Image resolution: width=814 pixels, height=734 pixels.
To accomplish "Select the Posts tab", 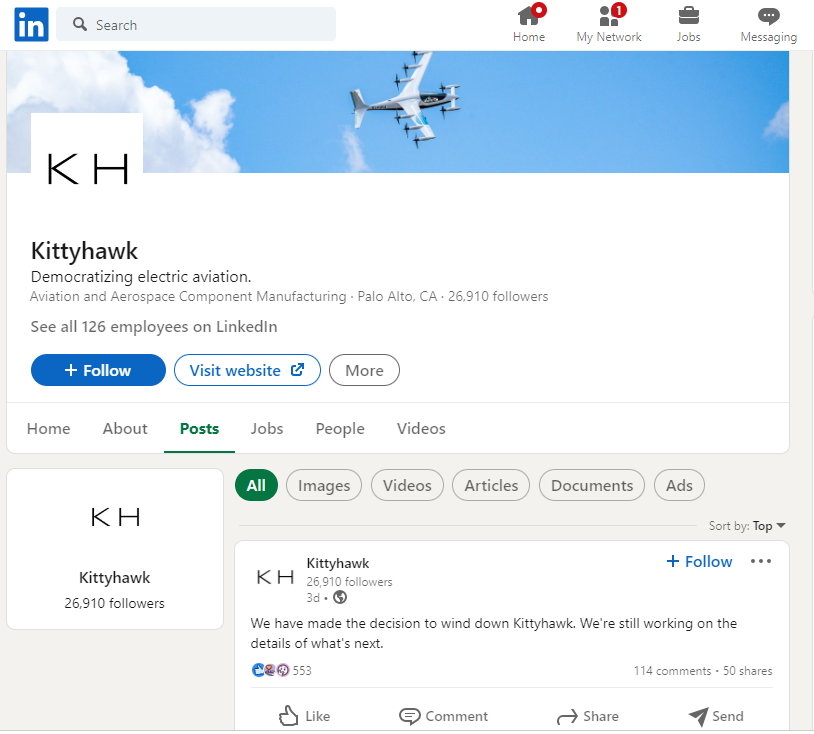I will tap(199, 428).
